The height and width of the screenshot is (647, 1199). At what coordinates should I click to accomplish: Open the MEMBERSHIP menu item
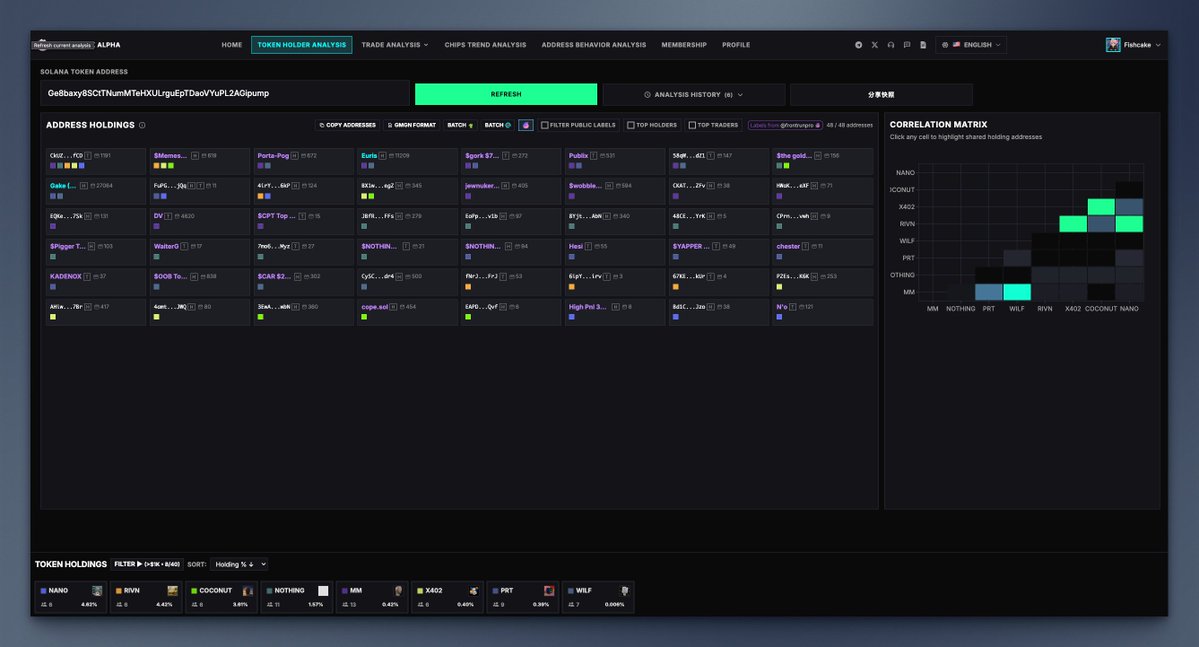pos(684,44)
